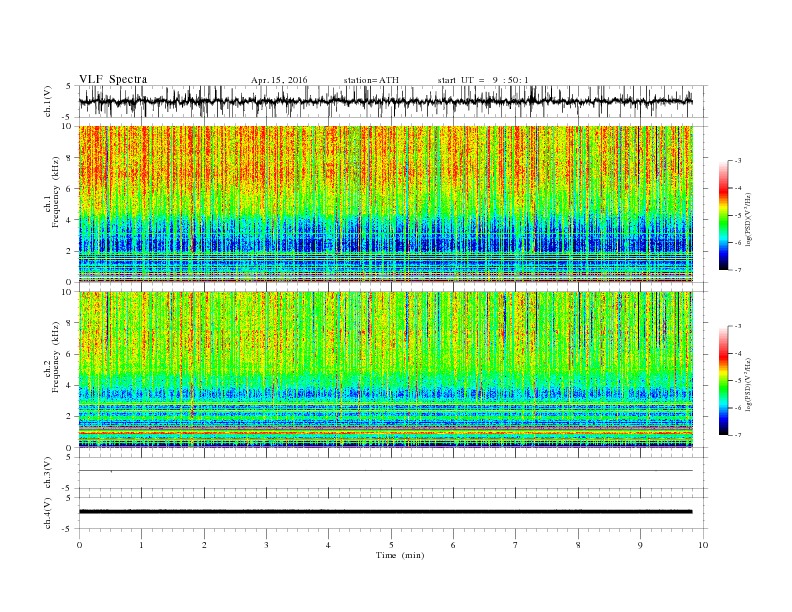Click the "station=ATH" header label
792x612 pixels.
coord(371,80)
